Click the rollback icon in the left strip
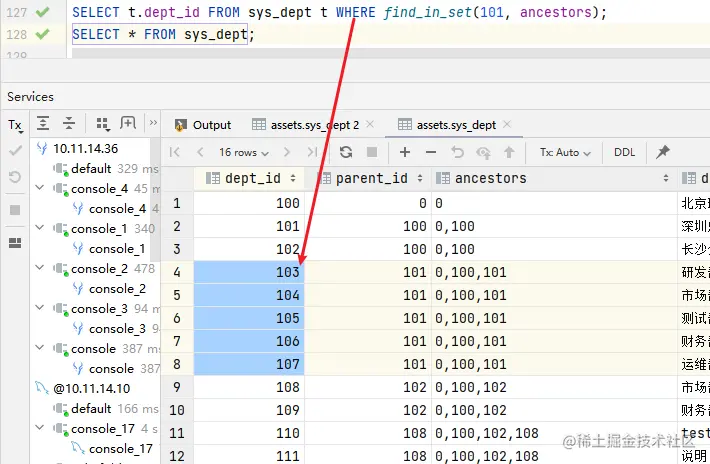Image resolution: width=710 pixels, height=464 pixels. click(x=15, y=177)
